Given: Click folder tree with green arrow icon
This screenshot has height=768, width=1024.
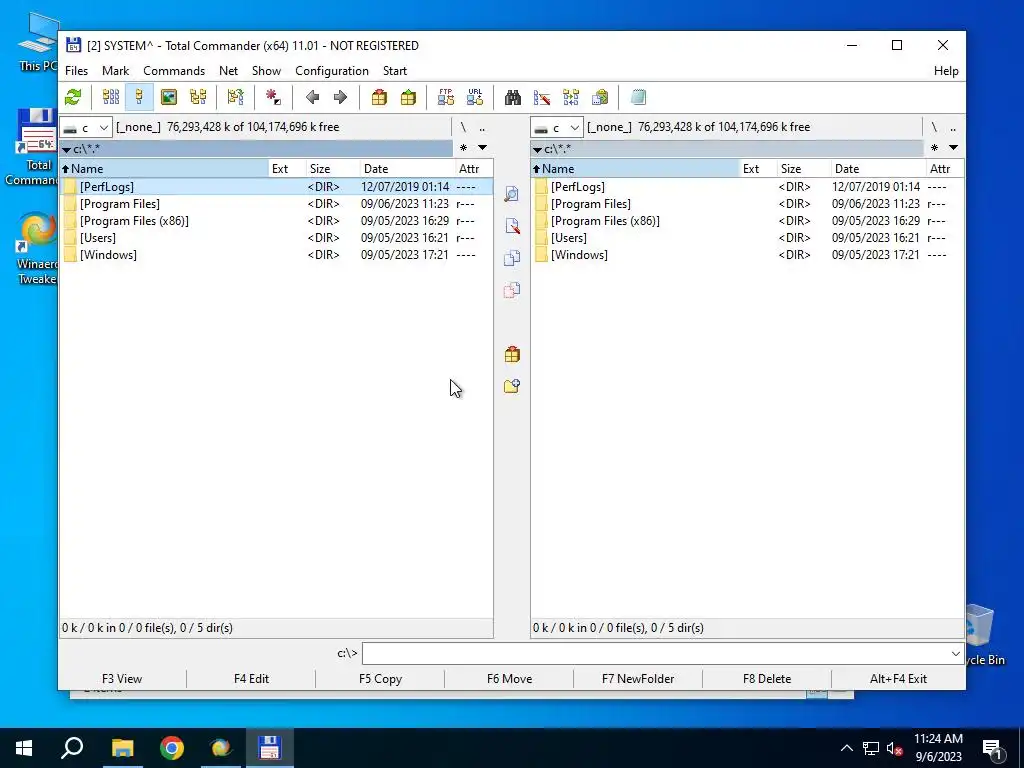Looking at the screenshot, I should 236,97.
